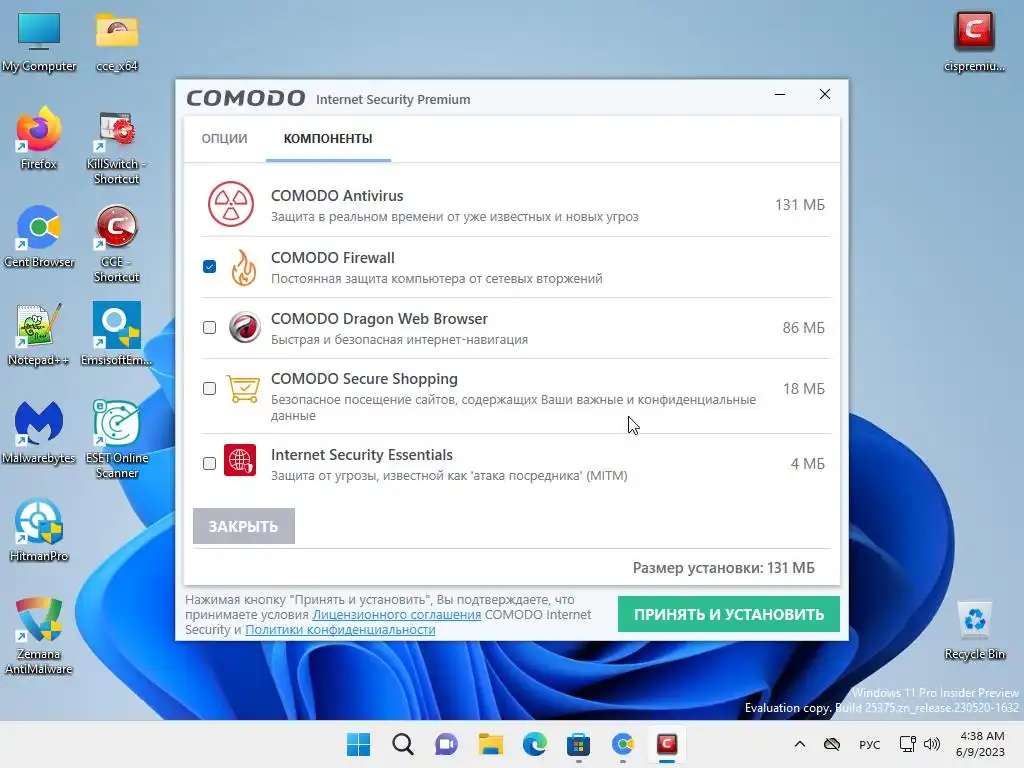
Task: Click the Secure Shopping cart icon
Action: click(243, 389)
